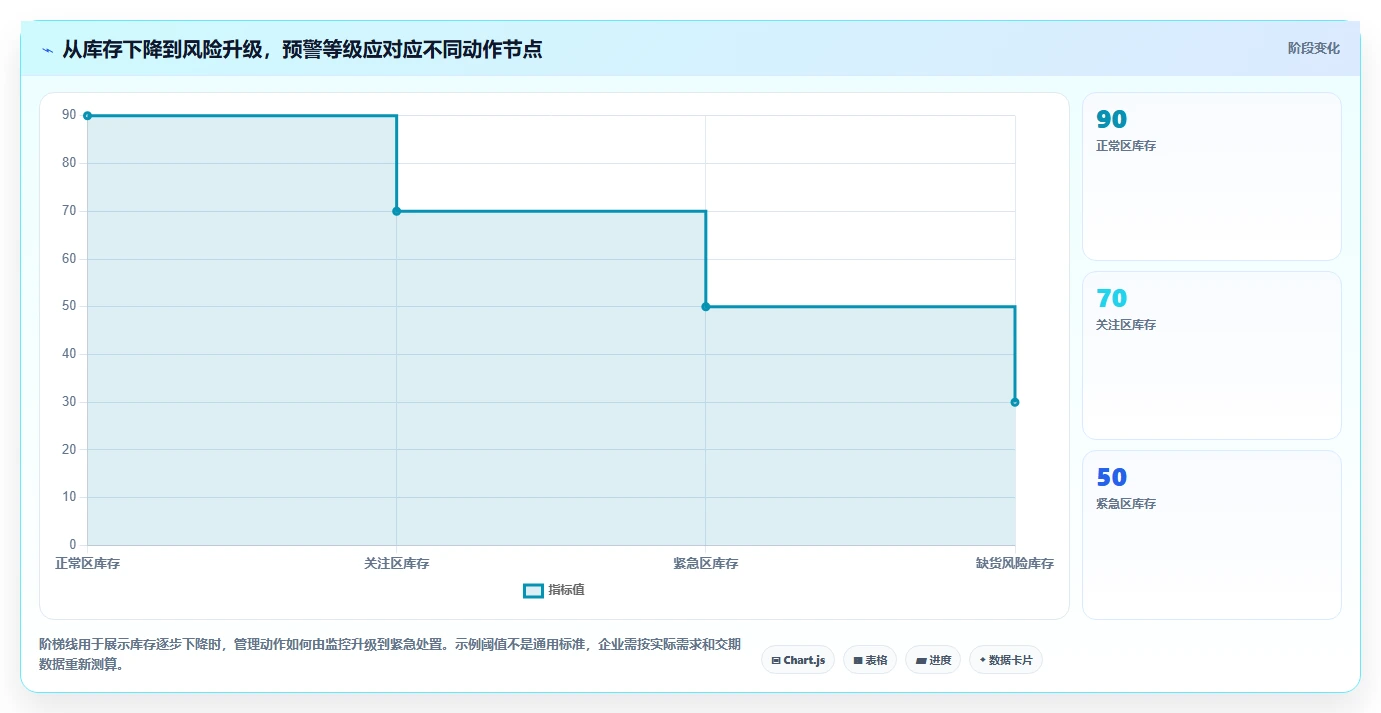Select the data point at 紧急区库存 (50)
The height and width of the screenshot is (713, 1381).
[706, 307]
